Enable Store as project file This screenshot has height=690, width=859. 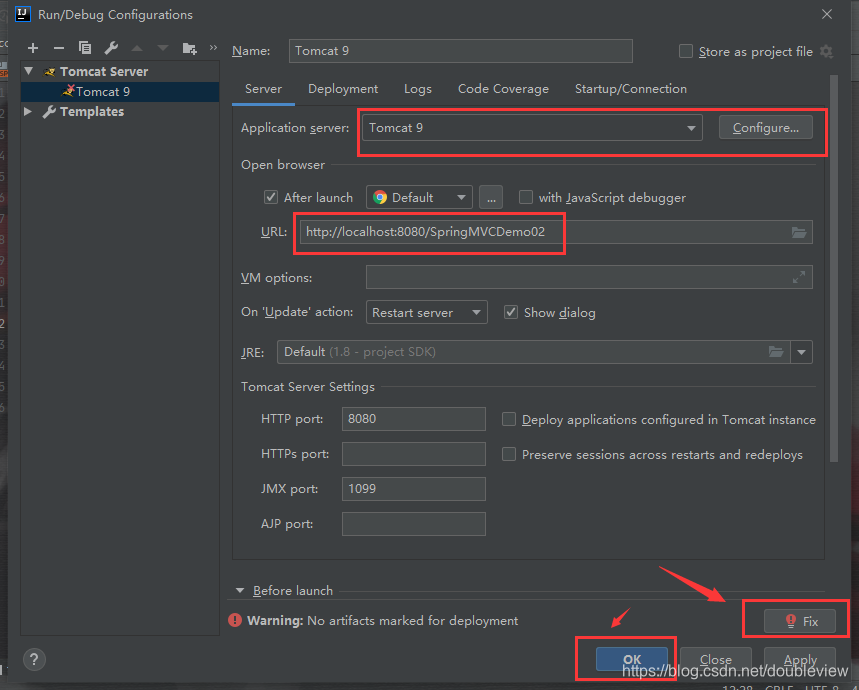[685, 51]
